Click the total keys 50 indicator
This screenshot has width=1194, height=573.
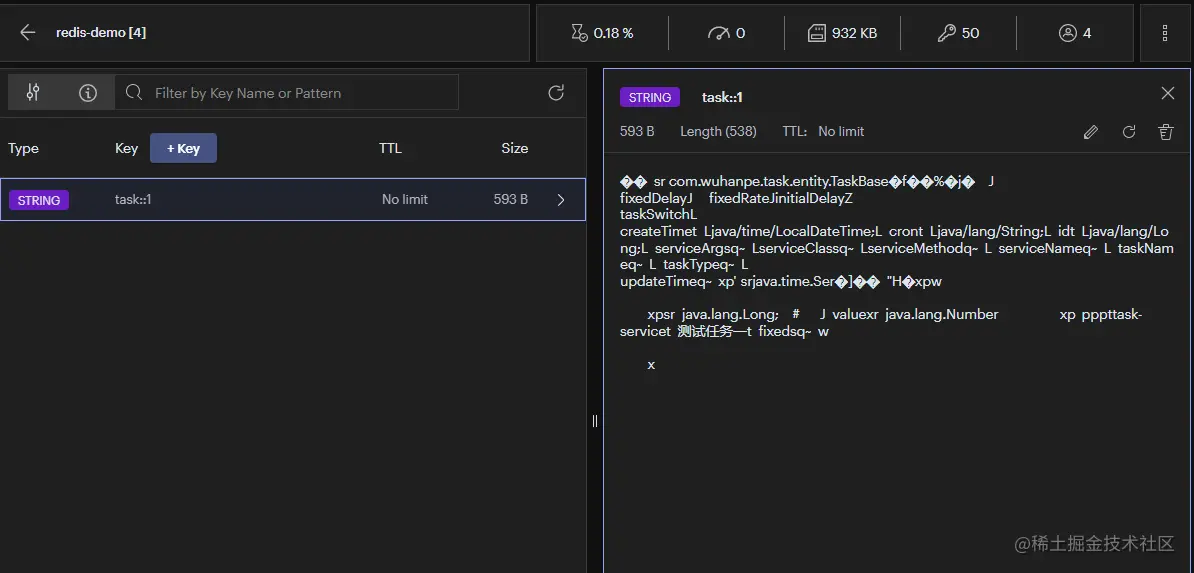pos(958,33)
